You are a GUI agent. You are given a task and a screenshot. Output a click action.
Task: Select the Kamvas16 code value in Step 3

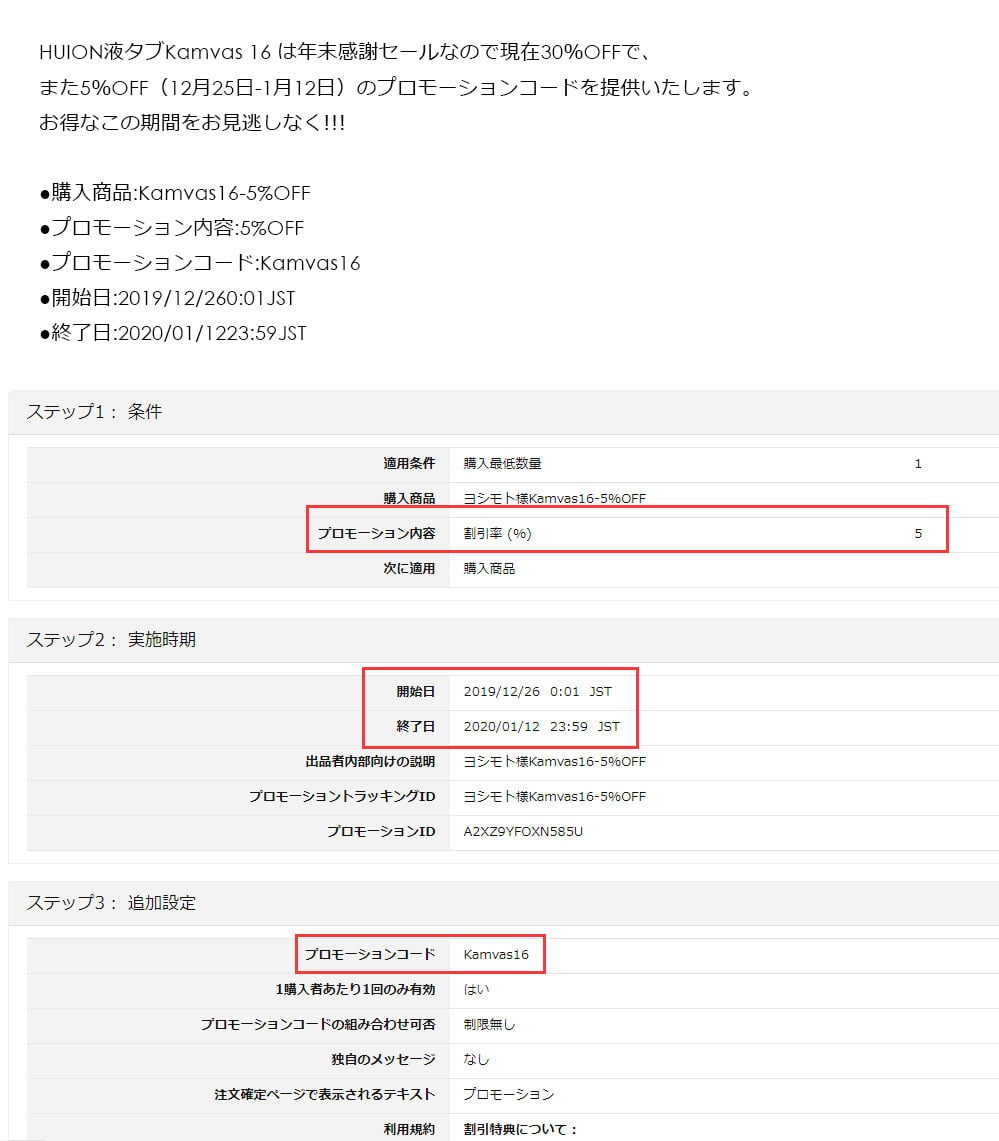coord(496,954)
